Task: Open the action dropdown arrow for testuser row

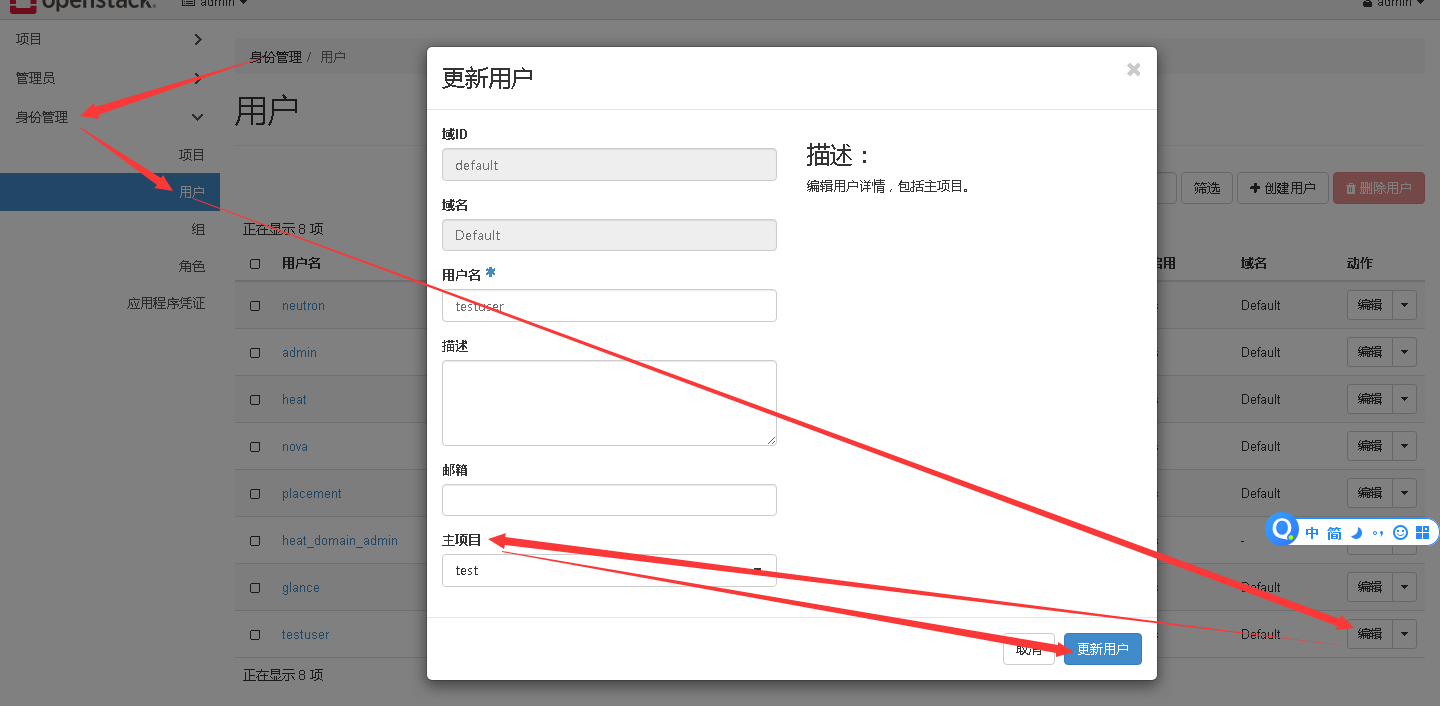Action: 1405,634
